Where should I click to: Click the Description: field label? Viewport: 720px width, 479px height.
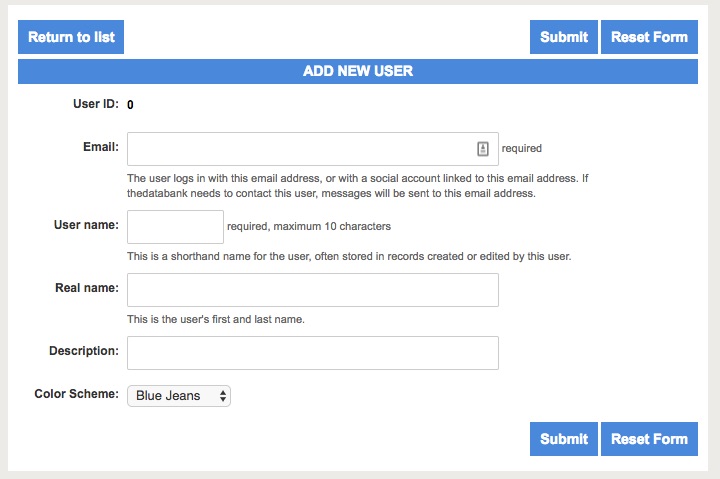(x=84, y=351)
